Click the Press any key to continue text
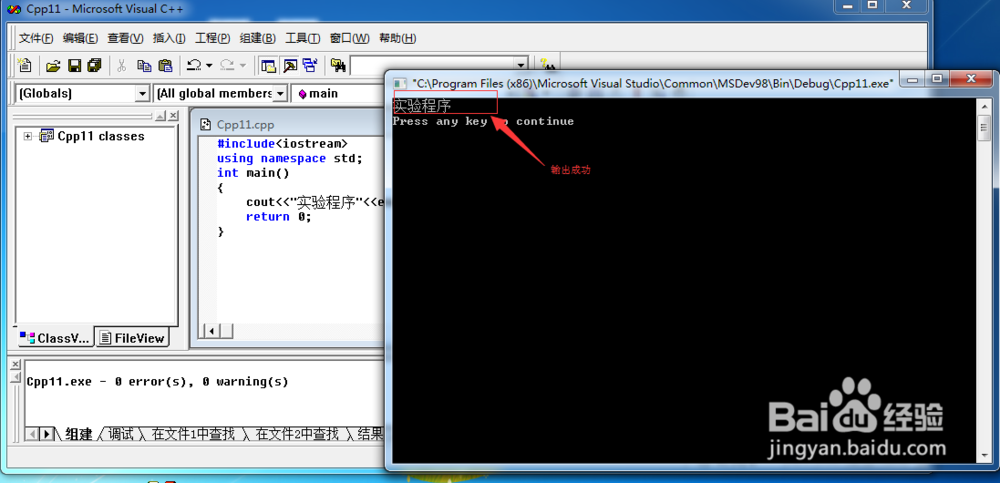Viewport: 1000px width, 483px height. coord(483,121)
